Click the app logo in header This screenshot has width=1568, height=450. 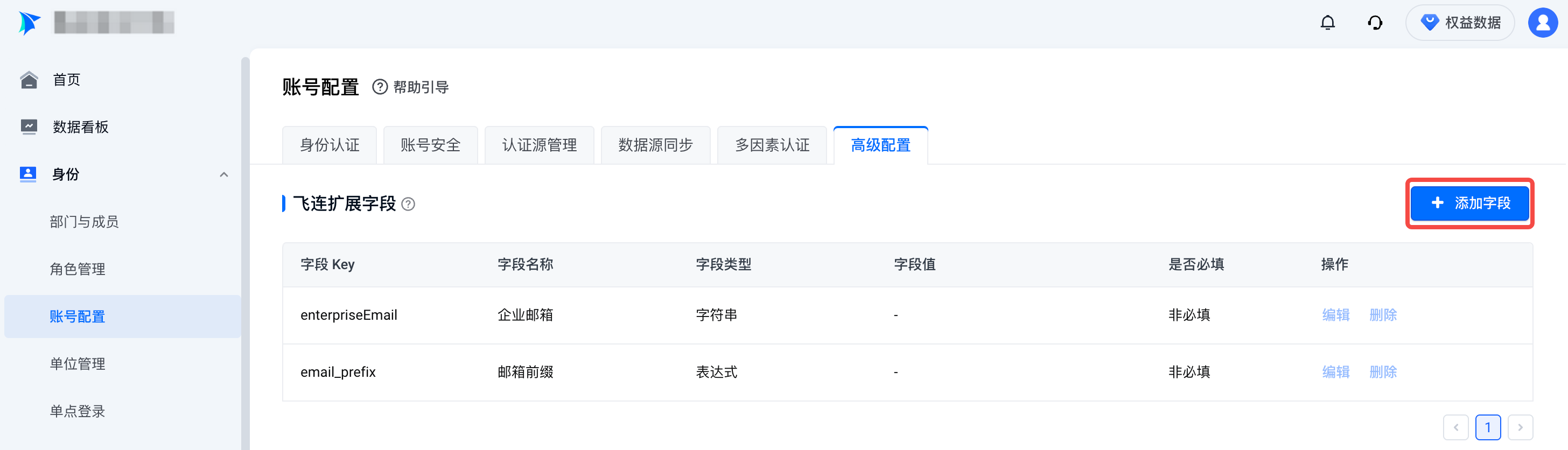point(29,23)
